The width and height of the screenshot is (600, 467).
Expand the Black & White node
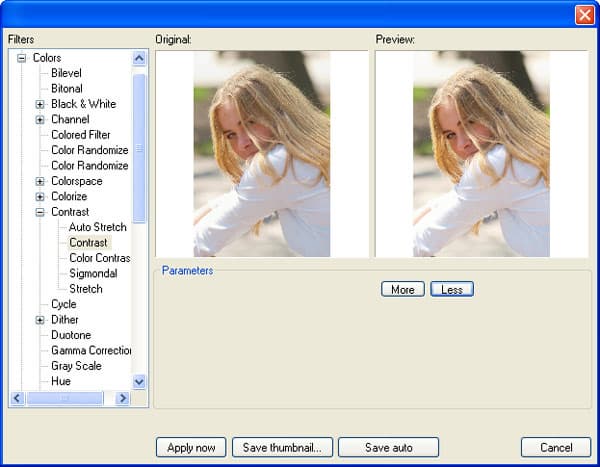click(x=40, y=104)
